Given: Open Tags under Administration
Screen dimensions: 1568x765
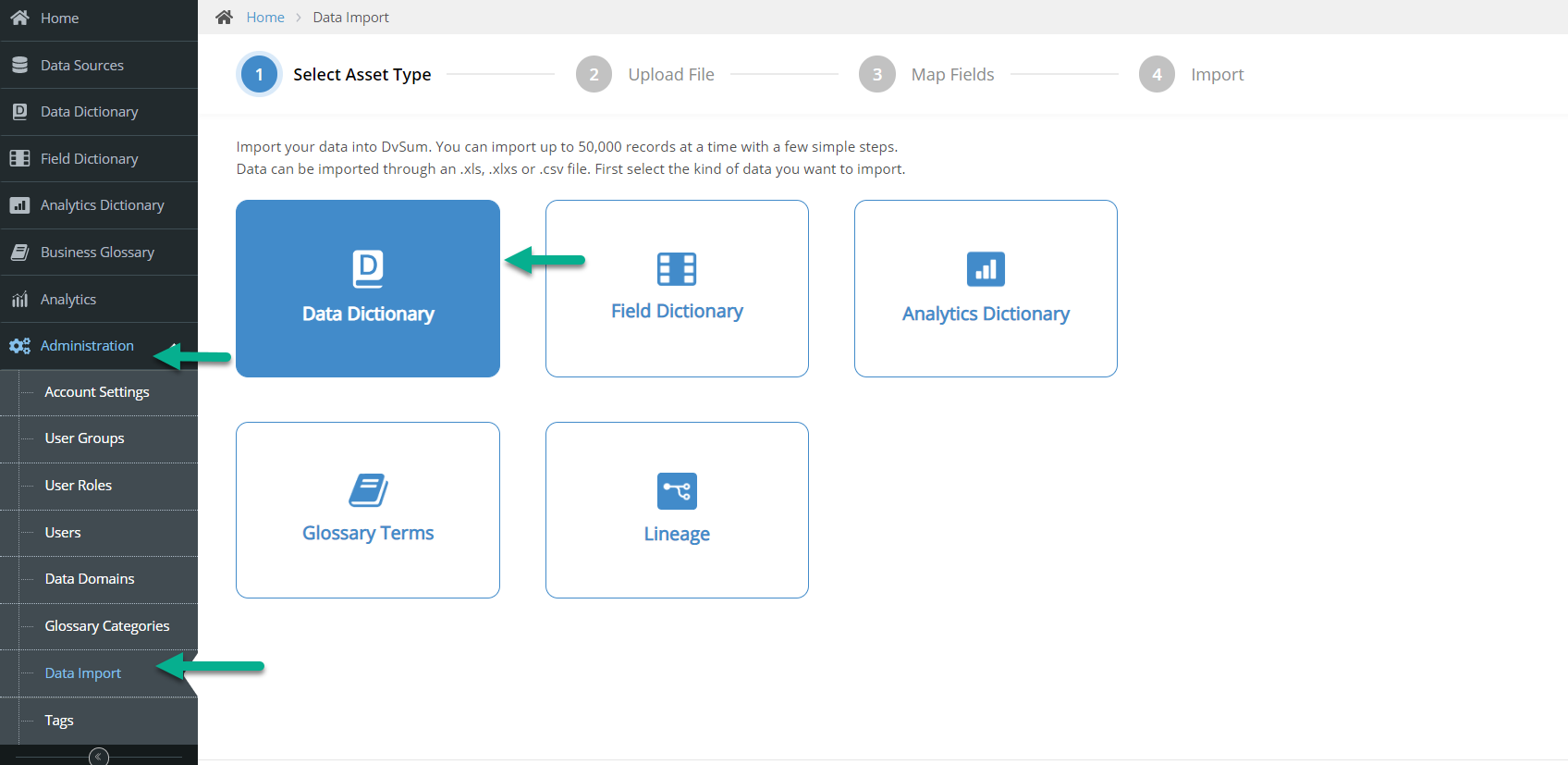Looking at the screenshot, I should 99,721.
